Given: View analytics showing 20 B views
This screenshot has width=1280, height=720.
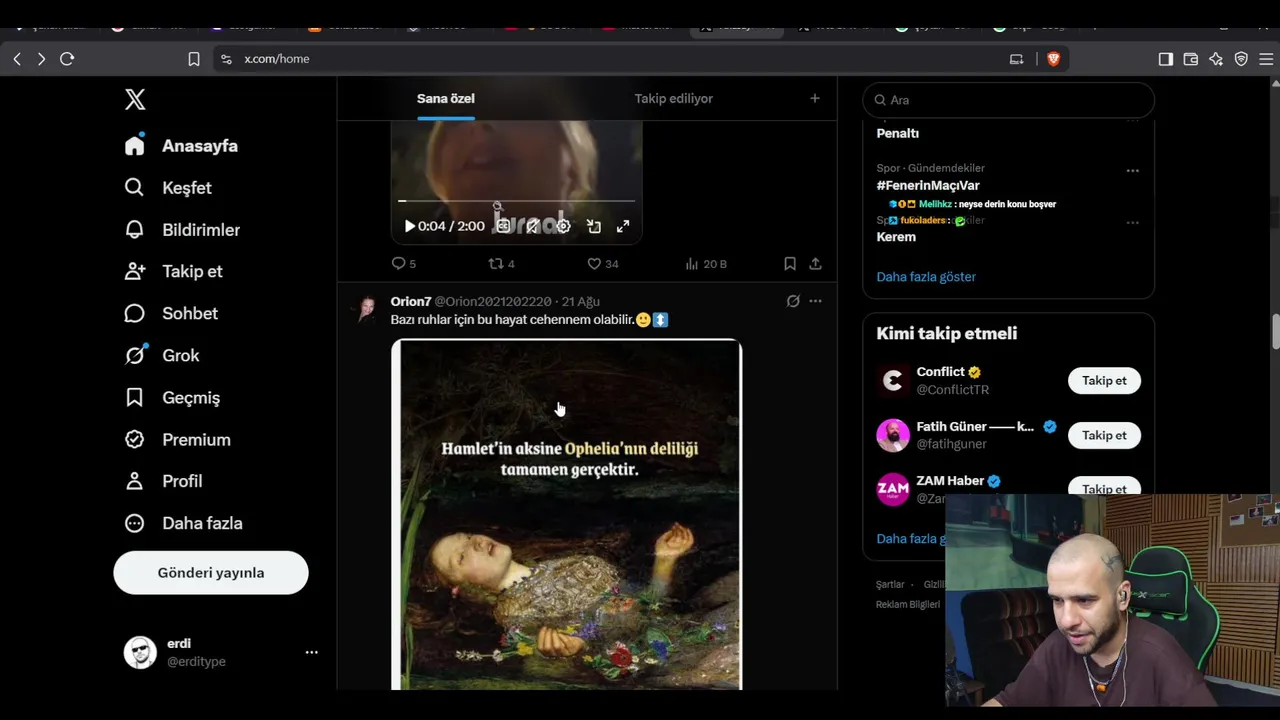Looking at the screenshot, I should [x=706, y=264].
